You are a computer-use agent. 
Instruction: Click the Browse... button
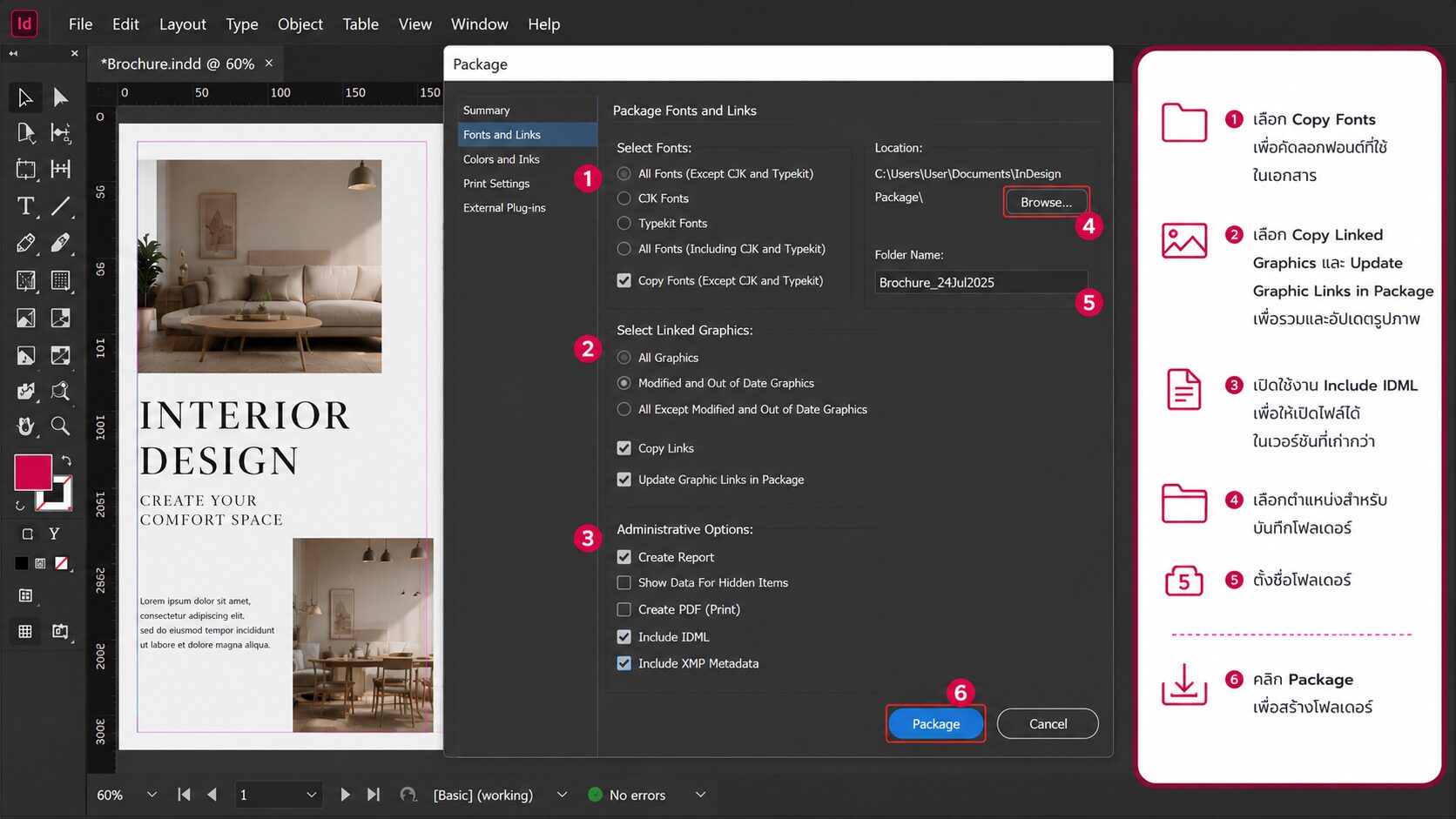[1046, 202]
